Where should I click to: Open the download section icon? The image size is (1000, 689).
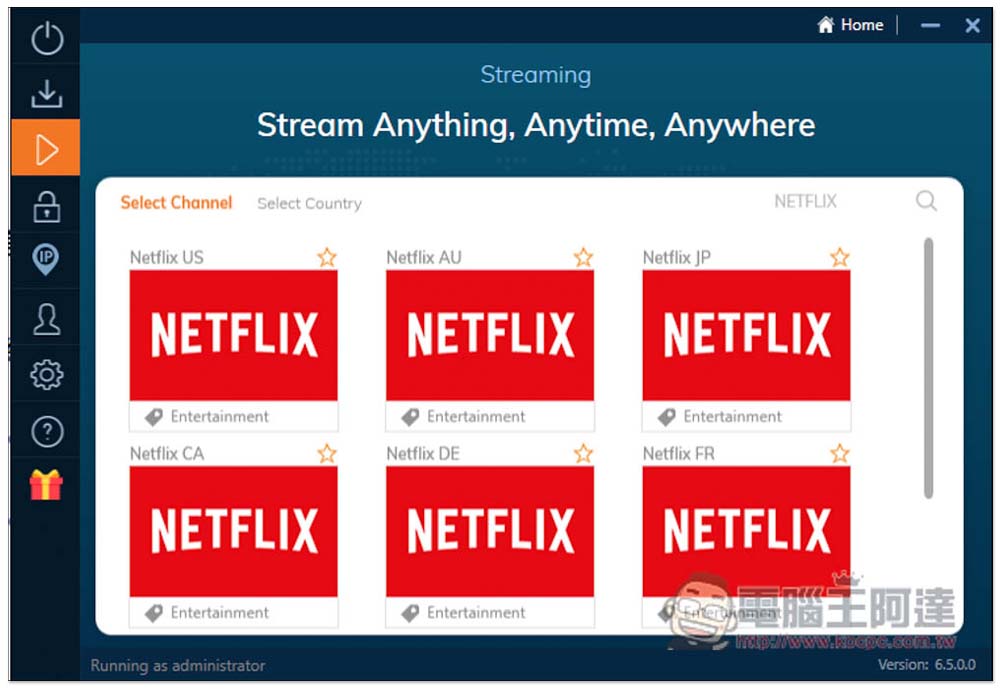pos(47,93)
